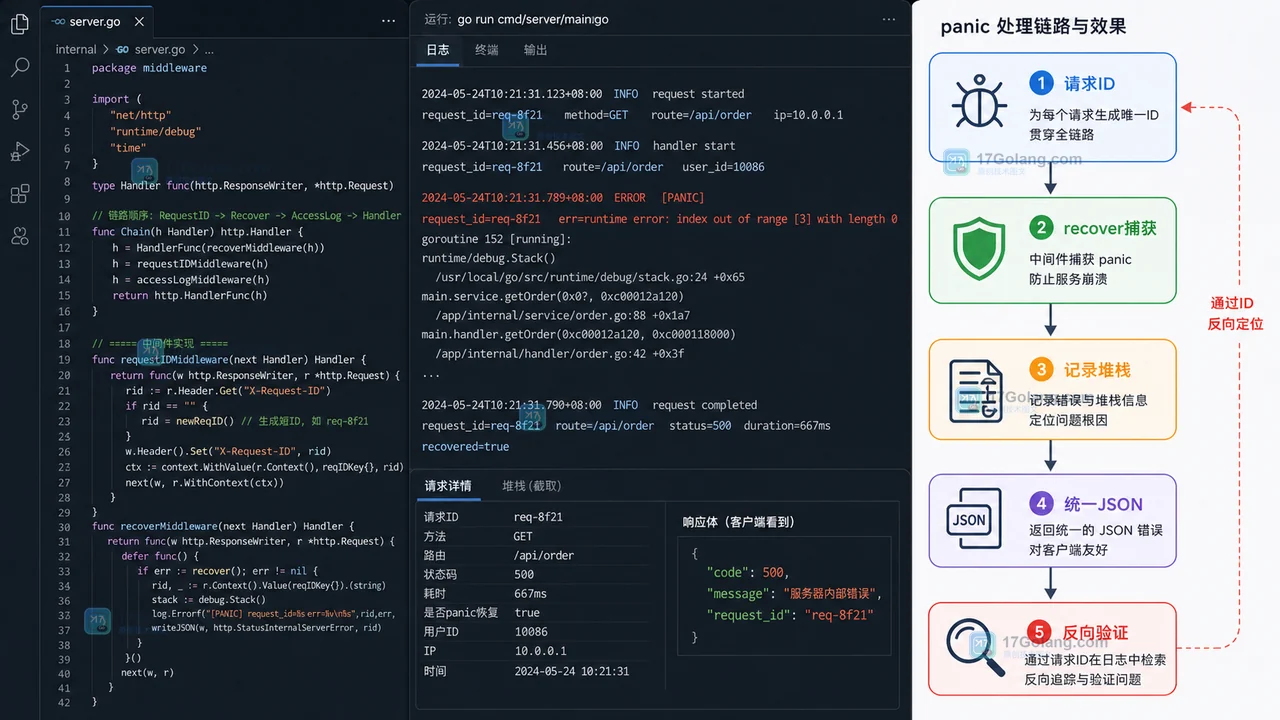
Task: Click the 反向验证 step title
Action: [x=1097, y=632]
